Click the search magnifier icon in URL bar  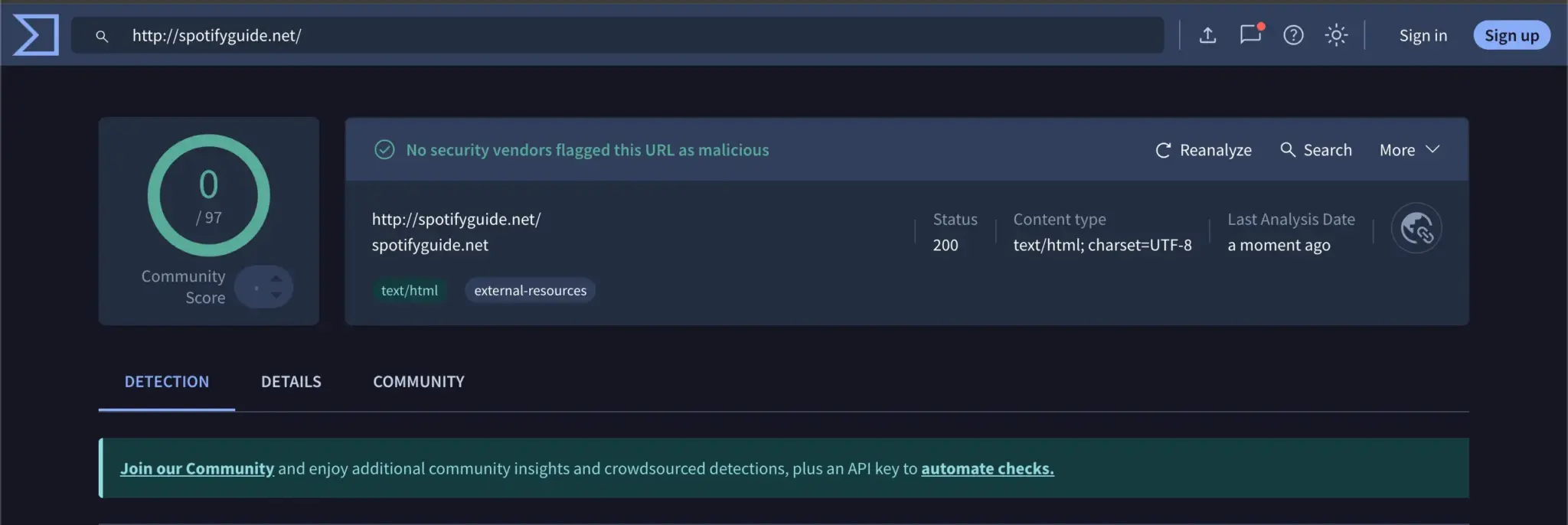point(102,36)
